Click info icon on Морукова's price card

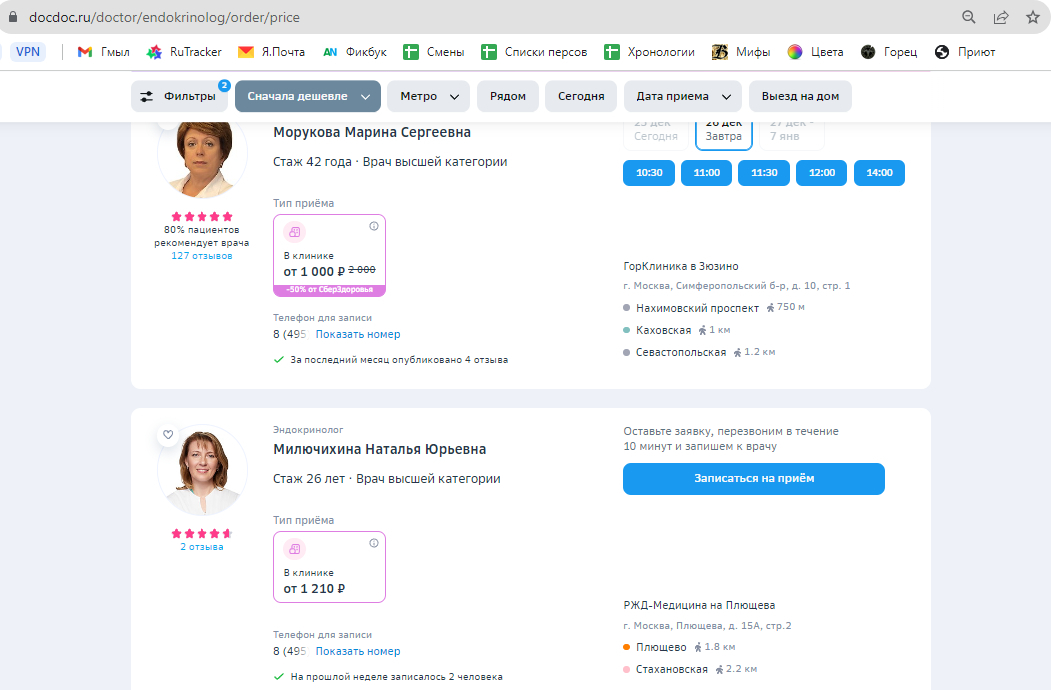(x=374, y=226)
